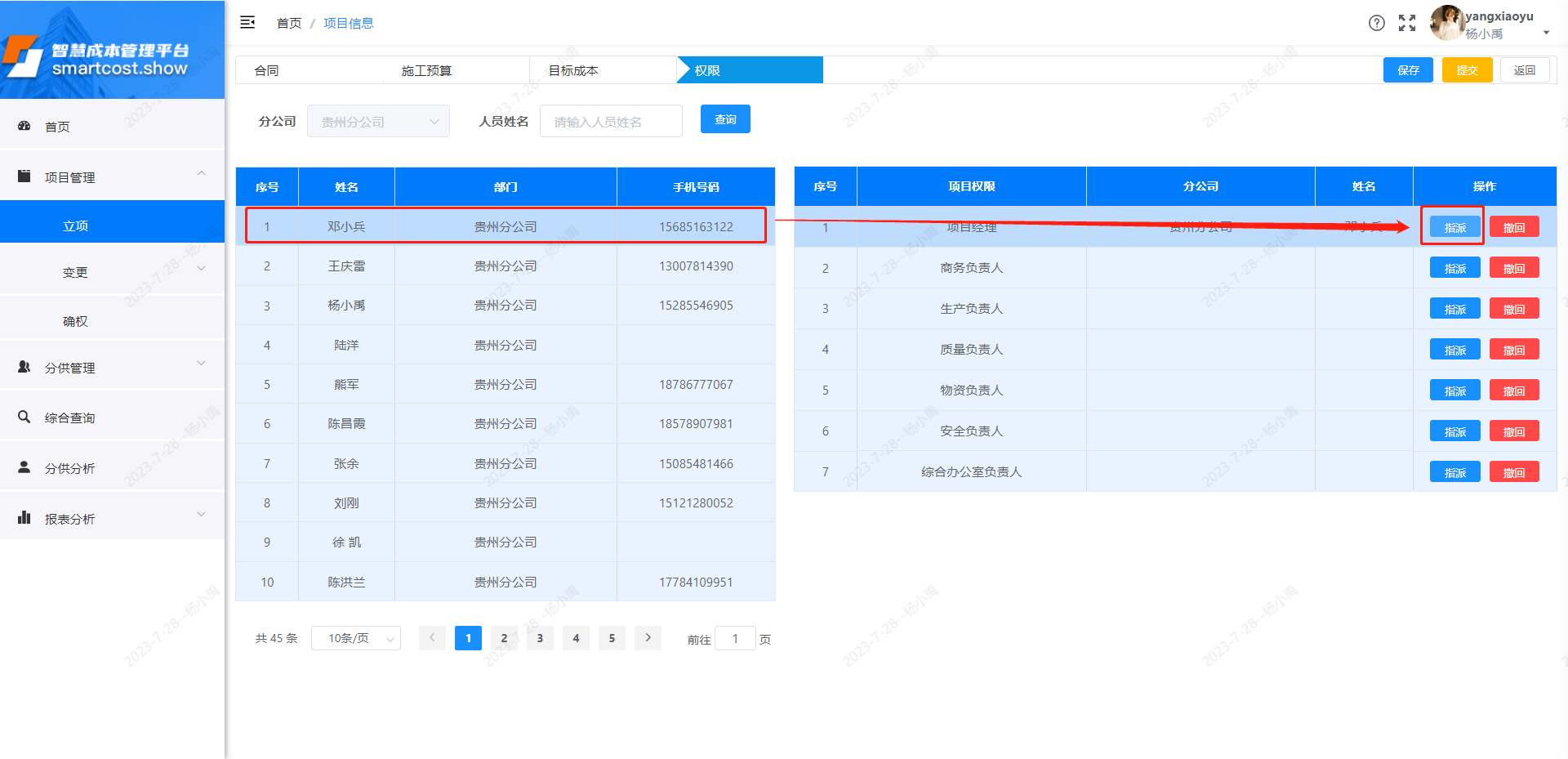Go to next page arrow in pagination
Image resolution: width=1568 pixels, height=759 pixels.
(x=648, y=638)
